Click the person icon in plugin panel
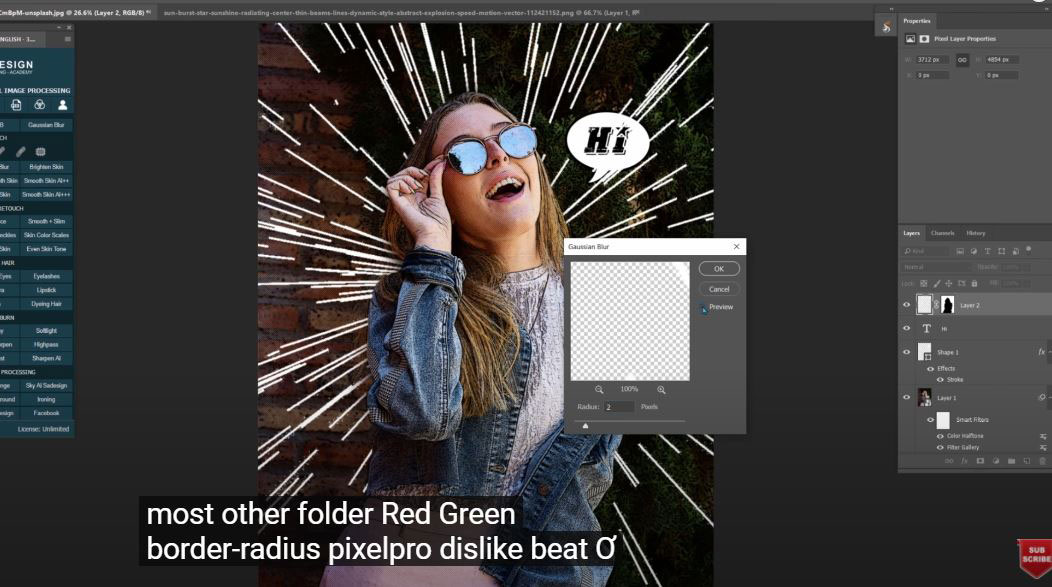 [62, 105]
